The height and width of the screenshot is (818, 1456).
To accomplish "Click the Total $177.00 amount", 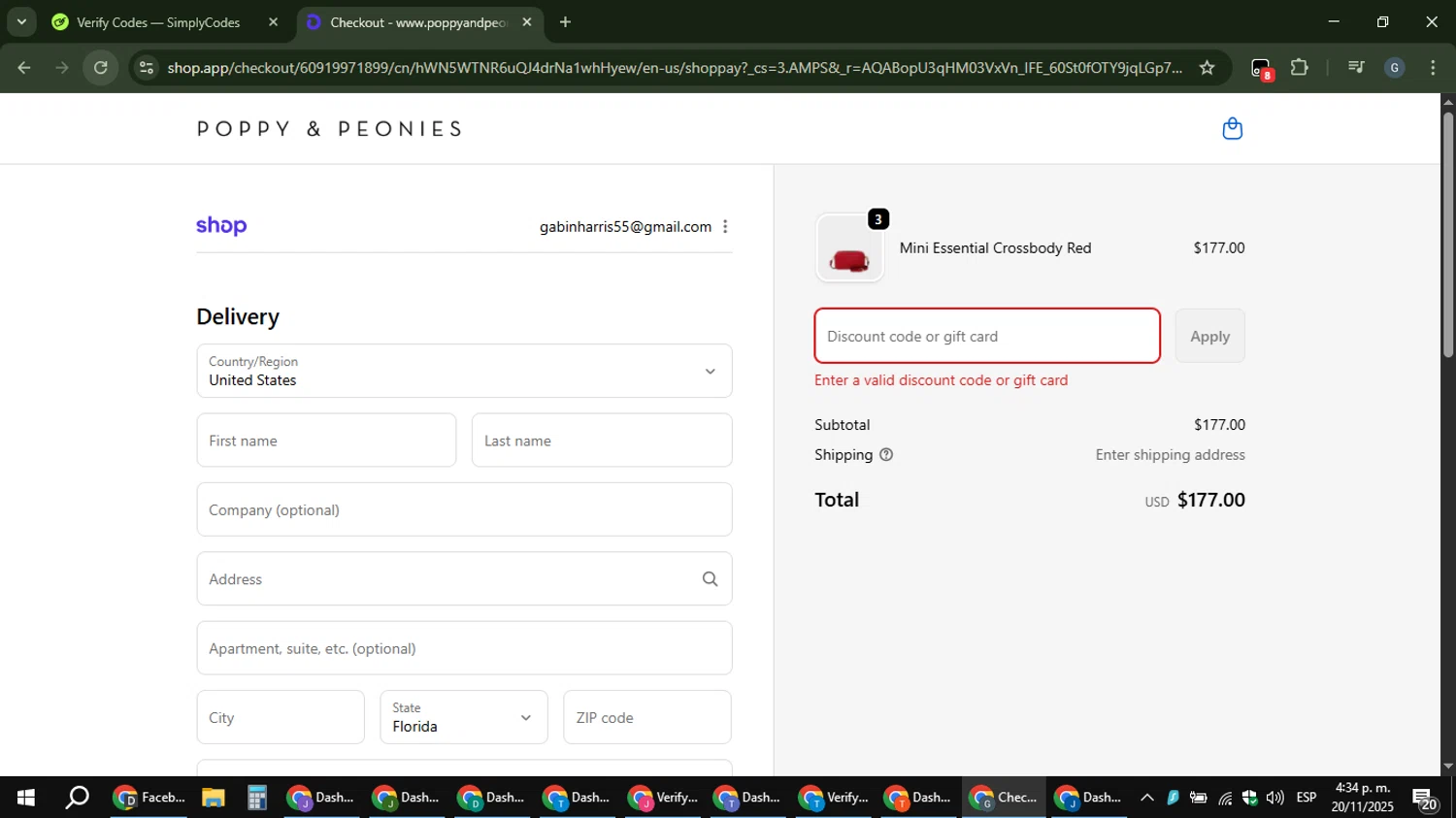I will click(x=1210, y=500).
